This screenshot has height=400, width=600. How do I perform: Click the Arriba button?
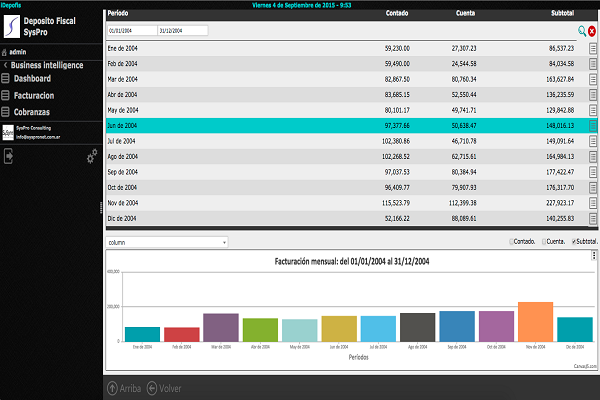[124, 389]
